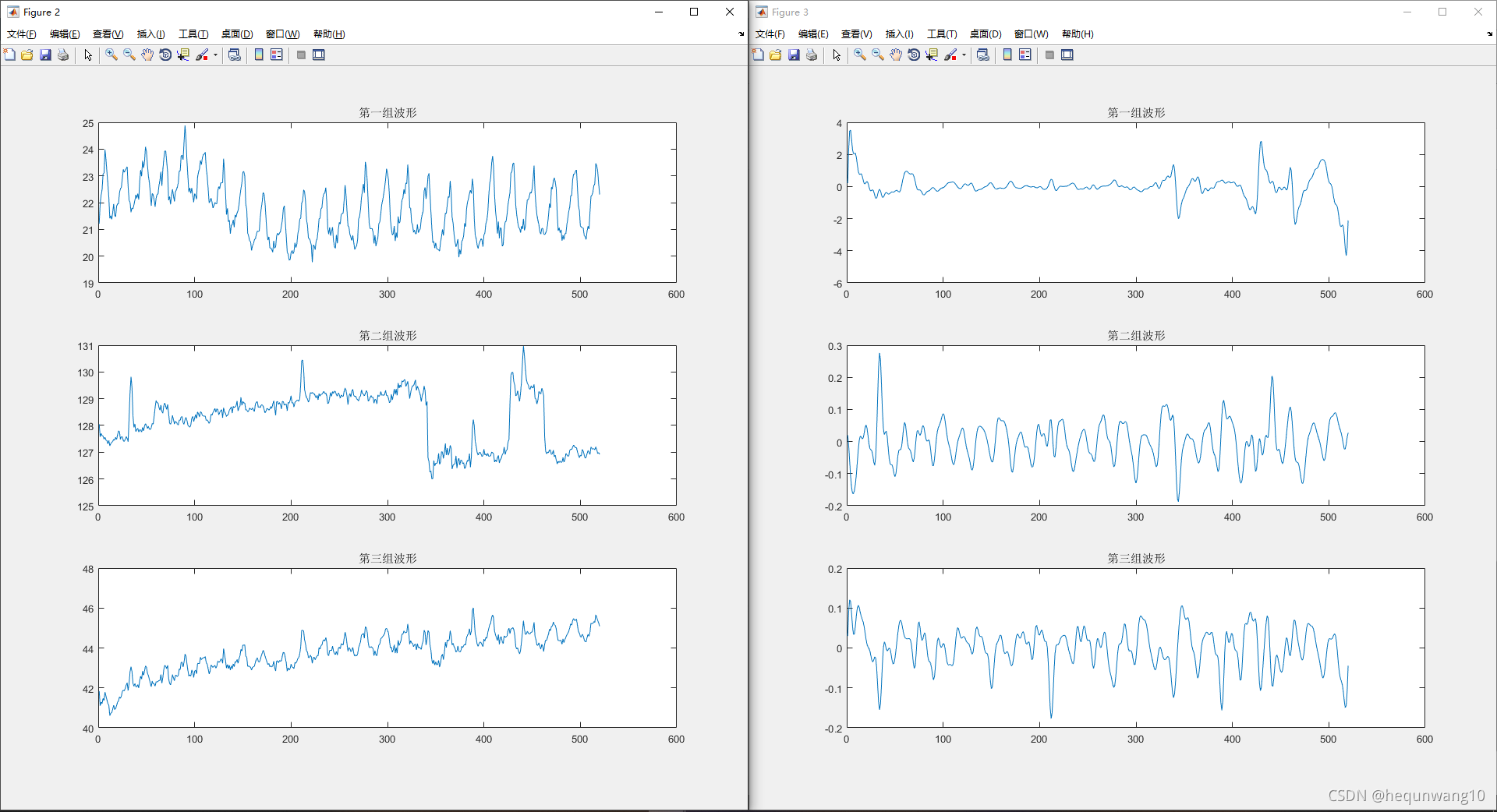
Task: Open 帮助(H) menu in Figure 2
Action: point(329,34)
